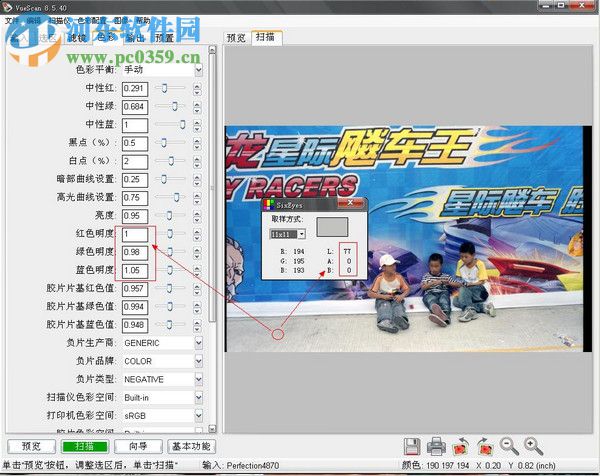600x476 pixels.
Task: Click the 胶片片基蓝色值 field 0.948
Action: point(135,325)
